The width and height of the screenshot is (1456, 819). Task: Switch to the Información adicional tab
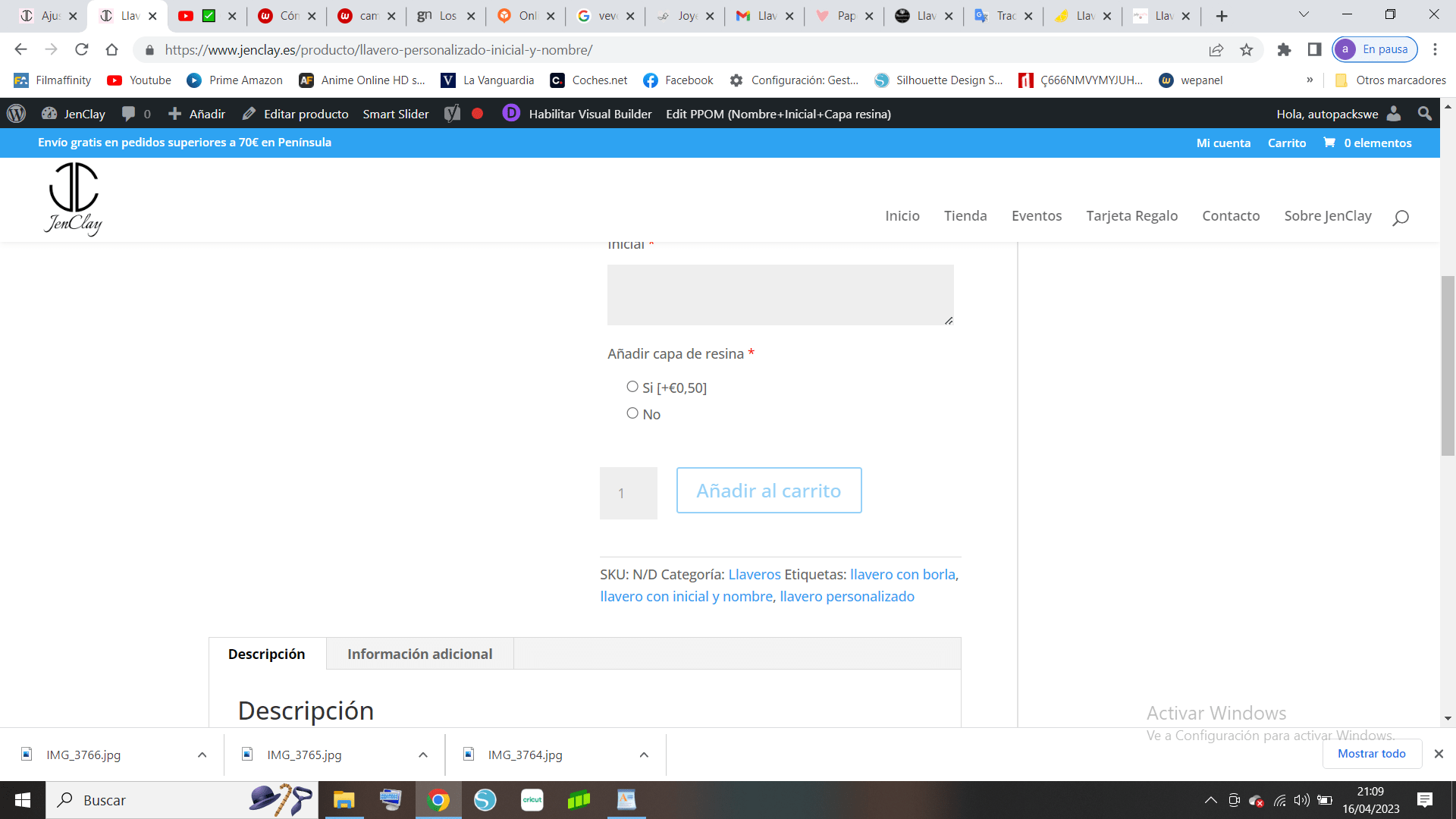[420, 654]
